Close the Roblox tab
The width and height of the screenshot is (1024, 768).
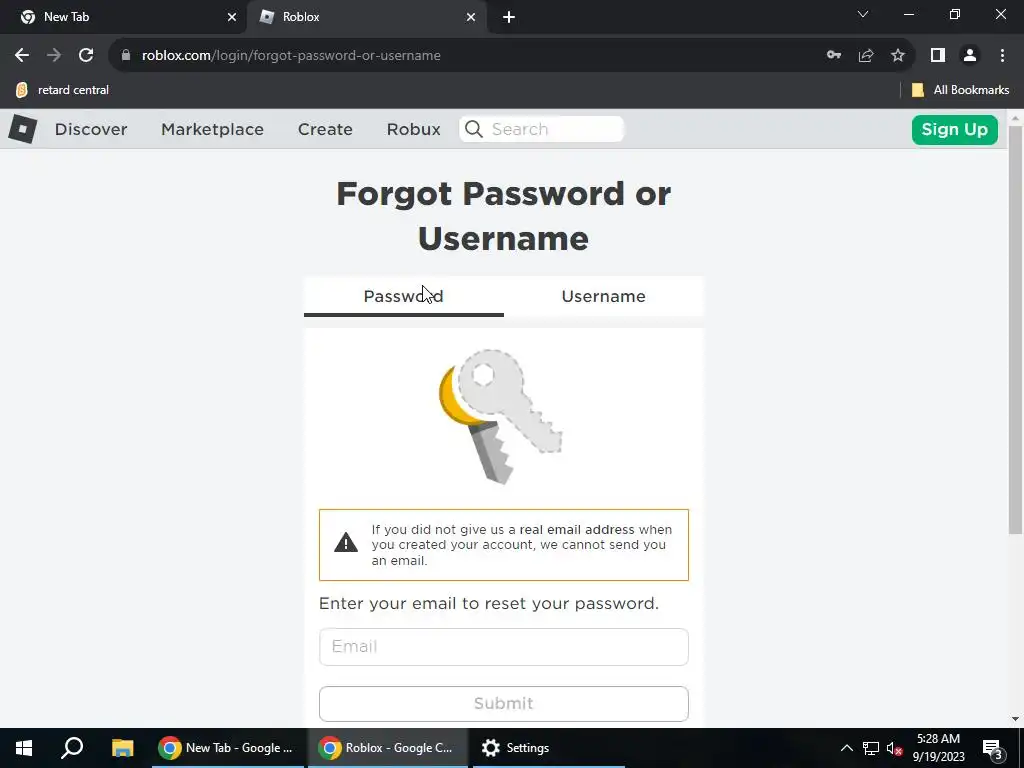click(x=471, y=18)
